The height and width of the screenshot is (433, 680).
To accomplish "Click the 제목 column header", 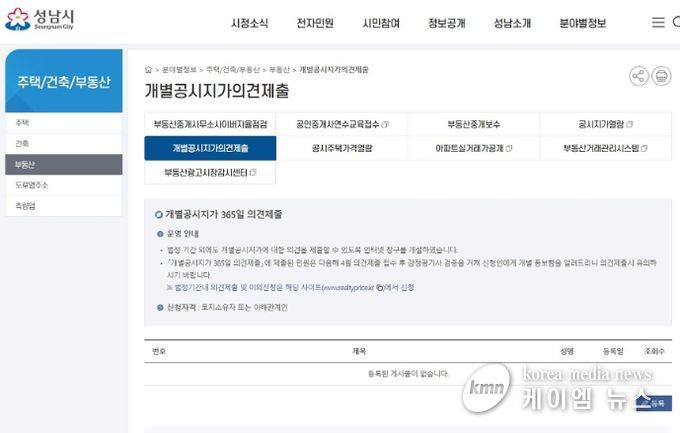I will [x=359, y=351].
